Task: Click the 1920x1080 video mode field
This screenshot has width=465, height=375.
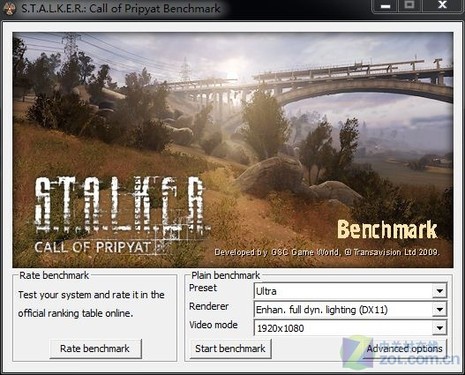Action: pos(350,328)
